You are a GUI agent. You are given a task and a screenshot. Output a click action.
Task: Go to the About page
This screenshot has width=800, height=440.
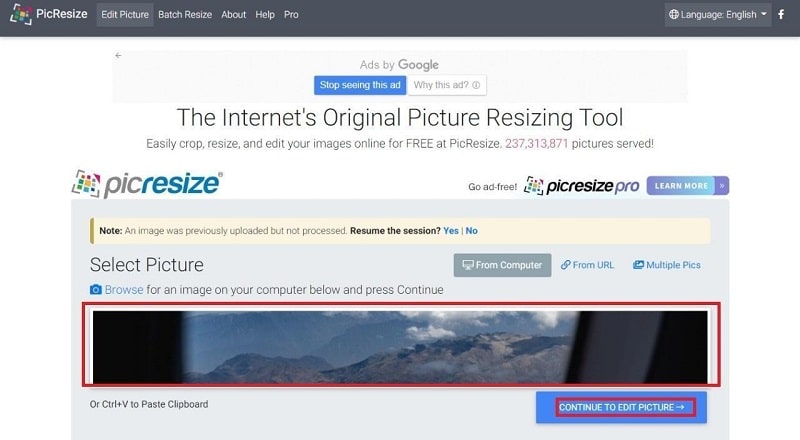(x=233, y=14)
